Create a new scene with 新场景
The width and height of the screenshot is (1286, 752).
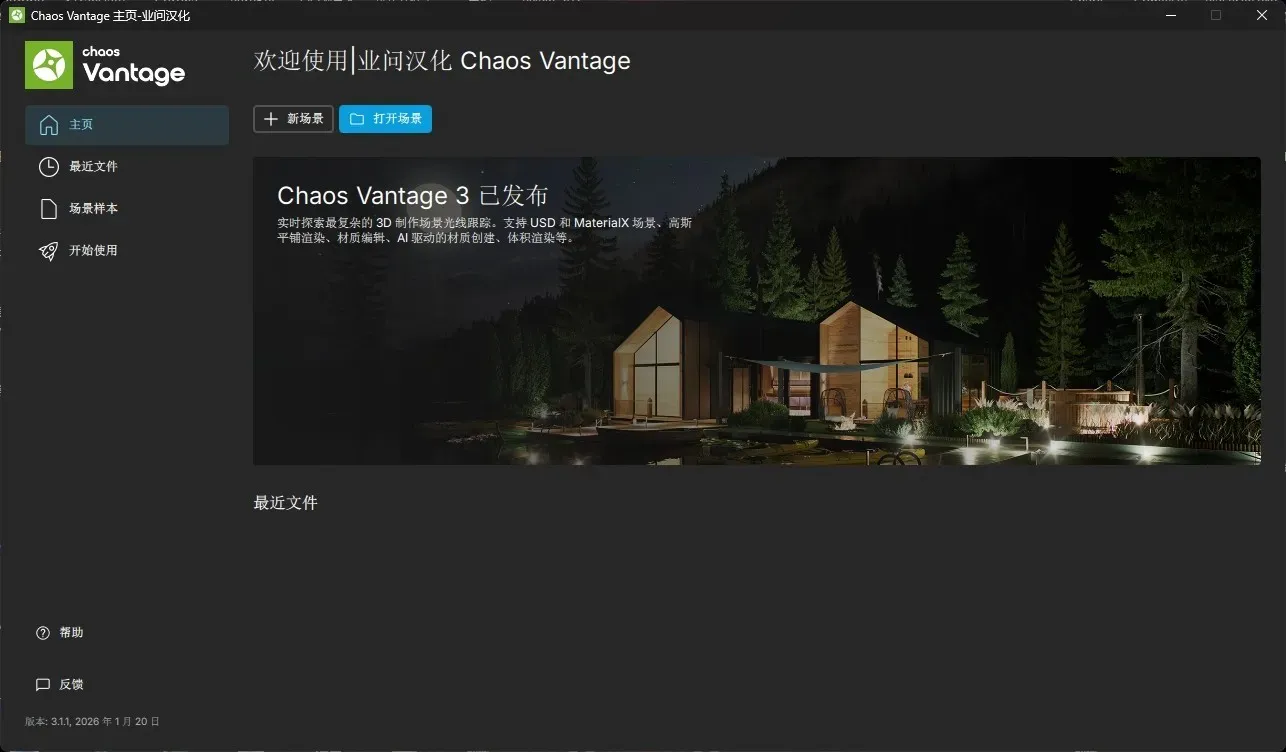pos(293,119)
